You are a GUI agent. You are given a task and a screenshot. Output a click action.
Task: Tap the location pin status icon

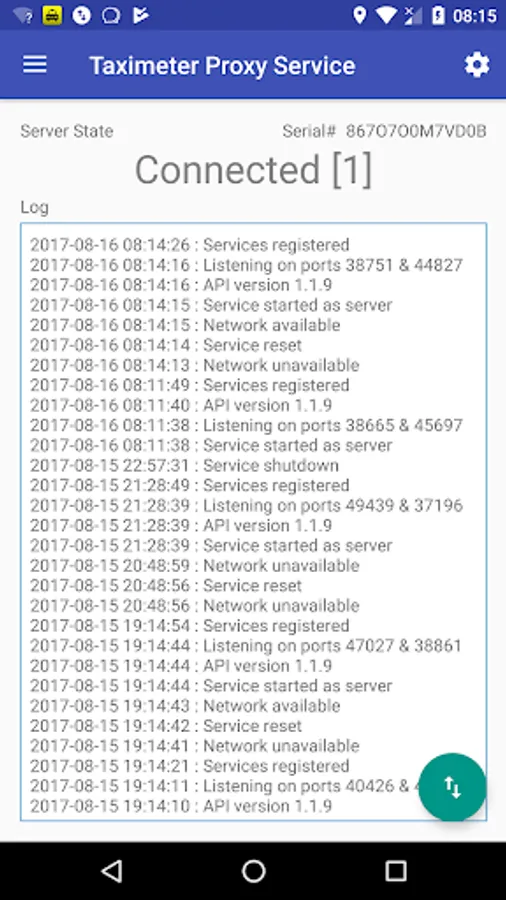click(360, 15)
